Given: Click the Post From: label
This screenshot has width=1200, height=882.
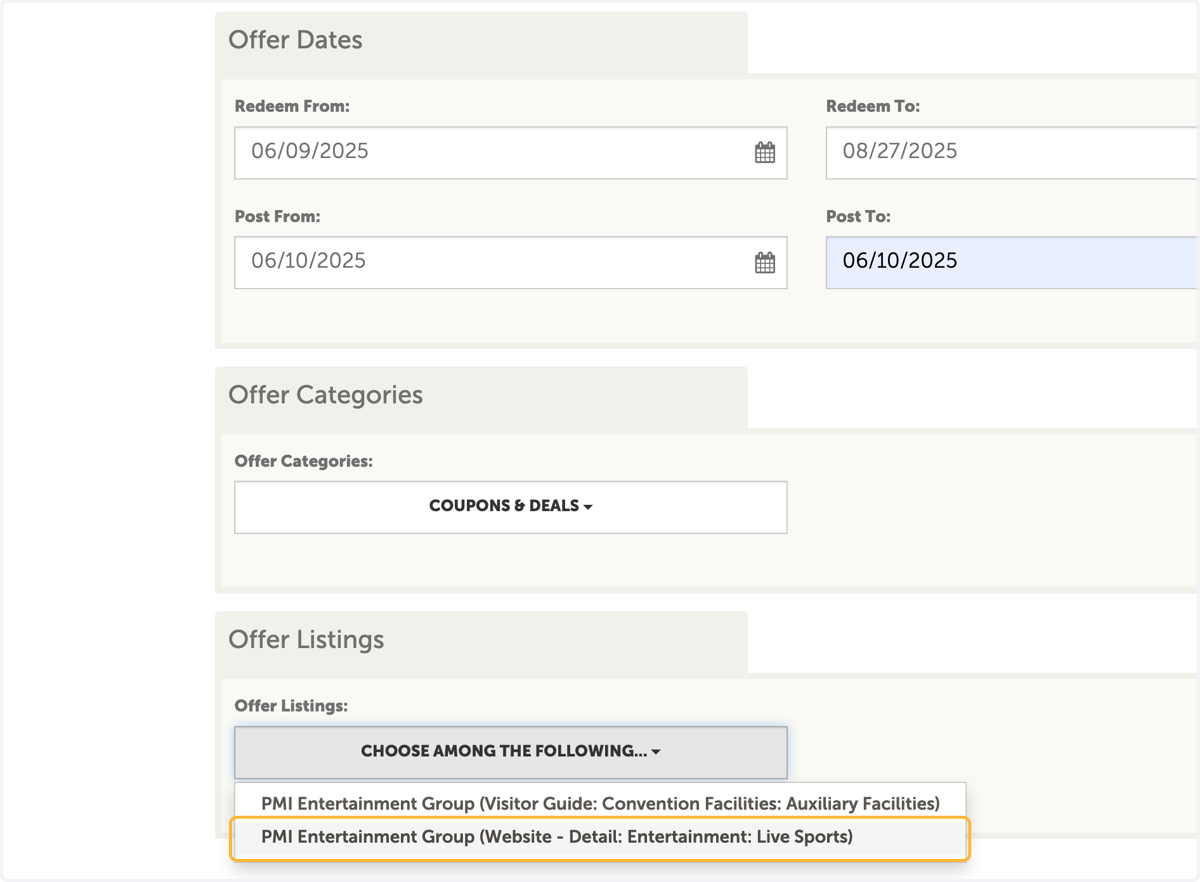Looking at the screenshot, I should [277, 216].
